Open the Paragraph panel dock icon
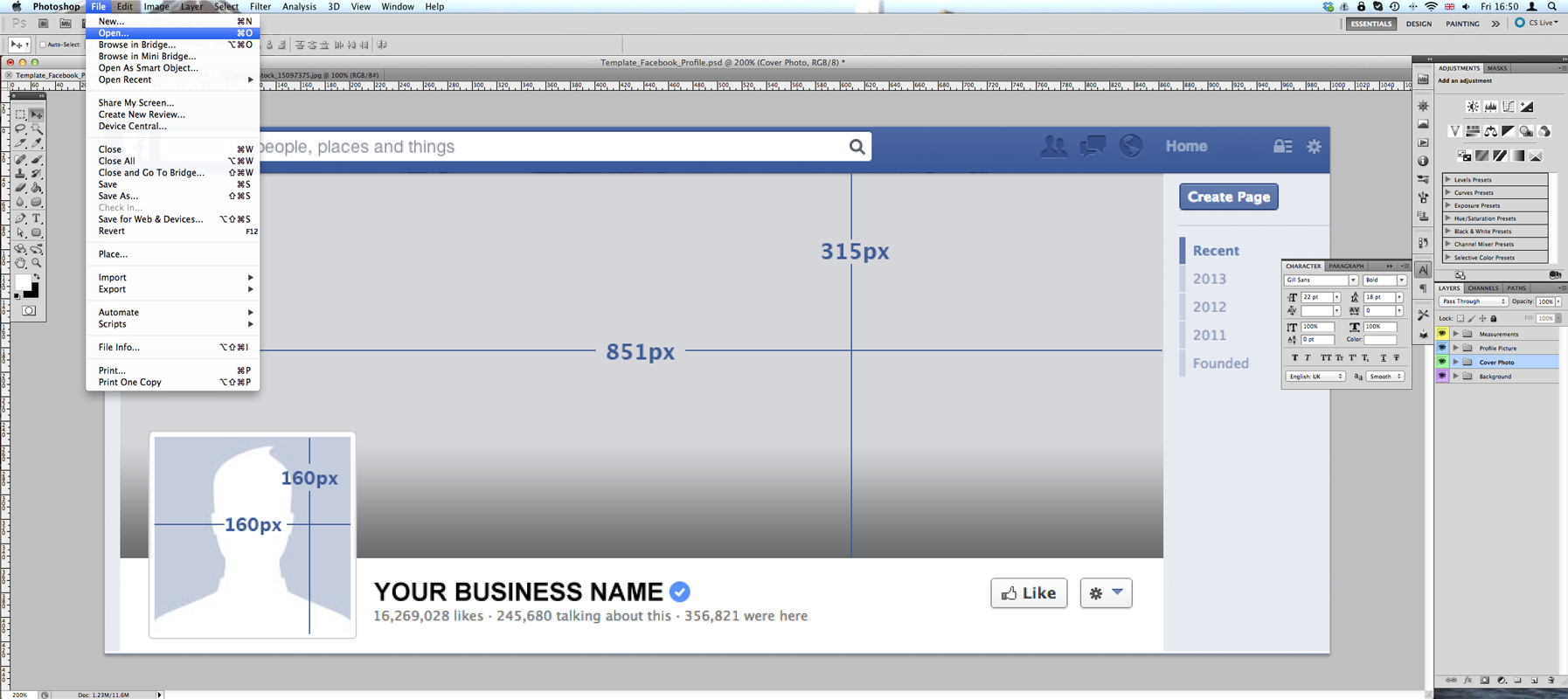This screenshot has height=699, width=1568. [1423, 288]
